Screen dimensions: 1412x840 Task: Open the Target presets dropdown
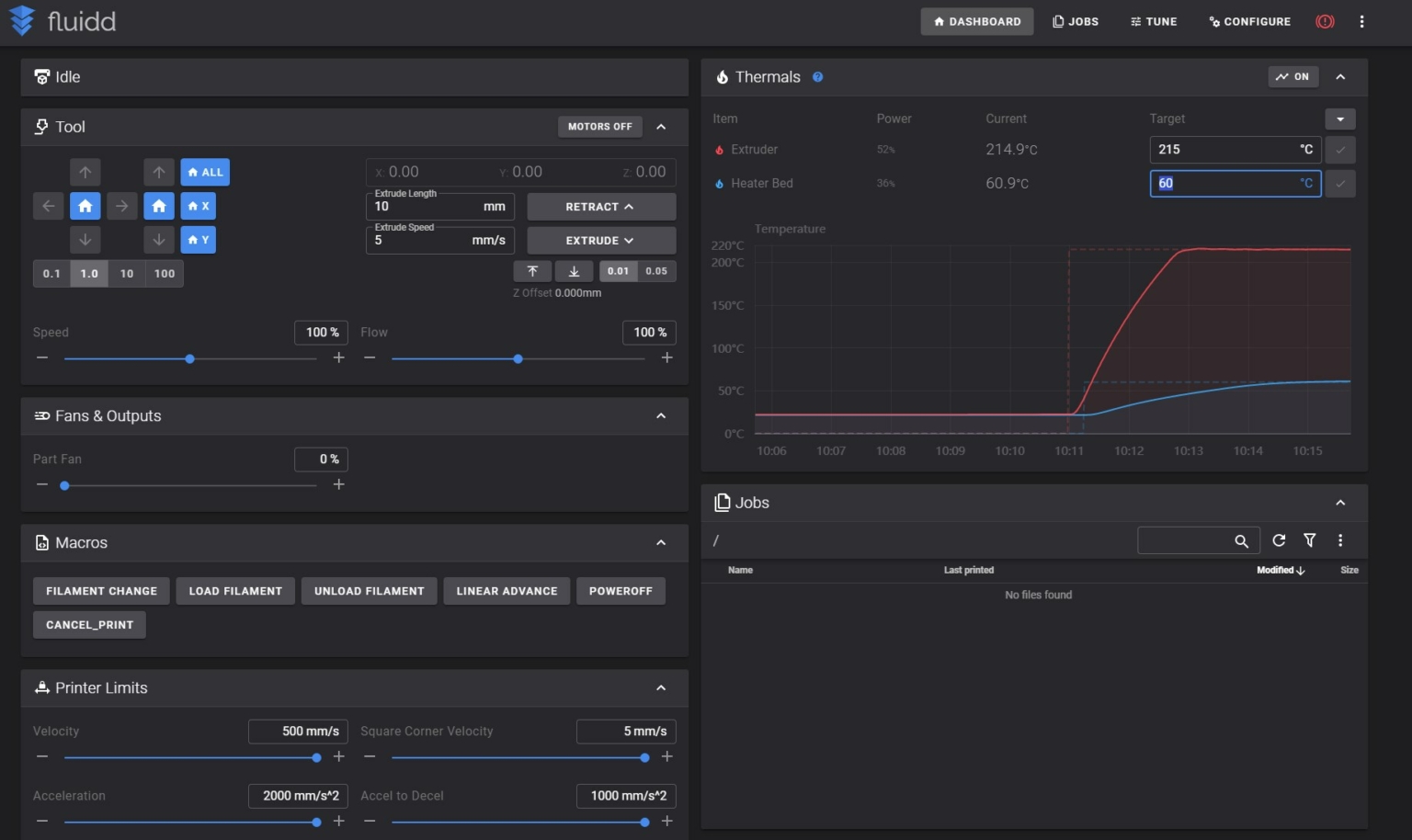tap(1339, 119)
